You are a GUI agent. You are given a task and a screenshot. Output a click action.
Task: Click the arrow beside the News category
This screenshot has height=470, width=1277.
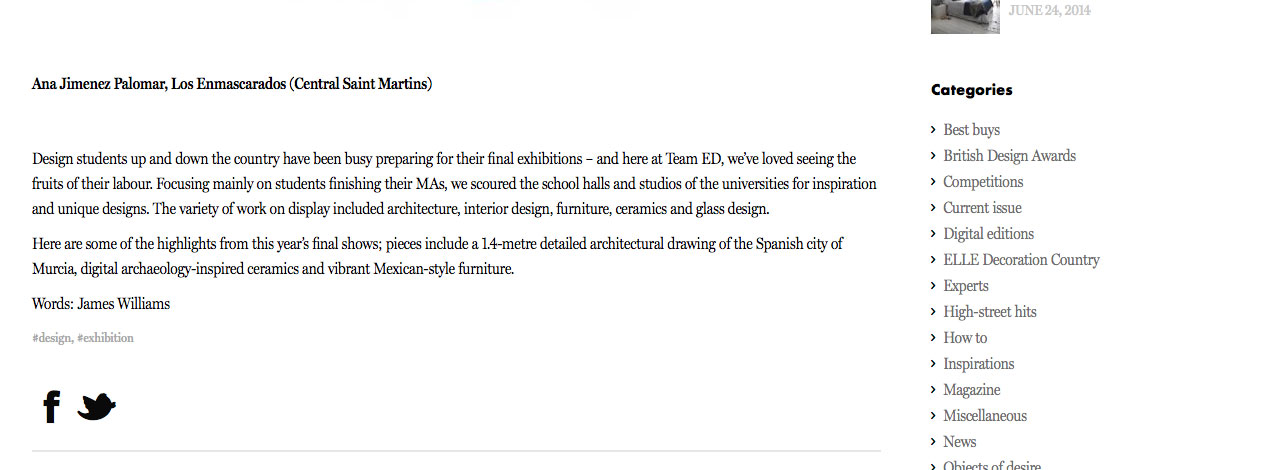[x=934, y=442]
